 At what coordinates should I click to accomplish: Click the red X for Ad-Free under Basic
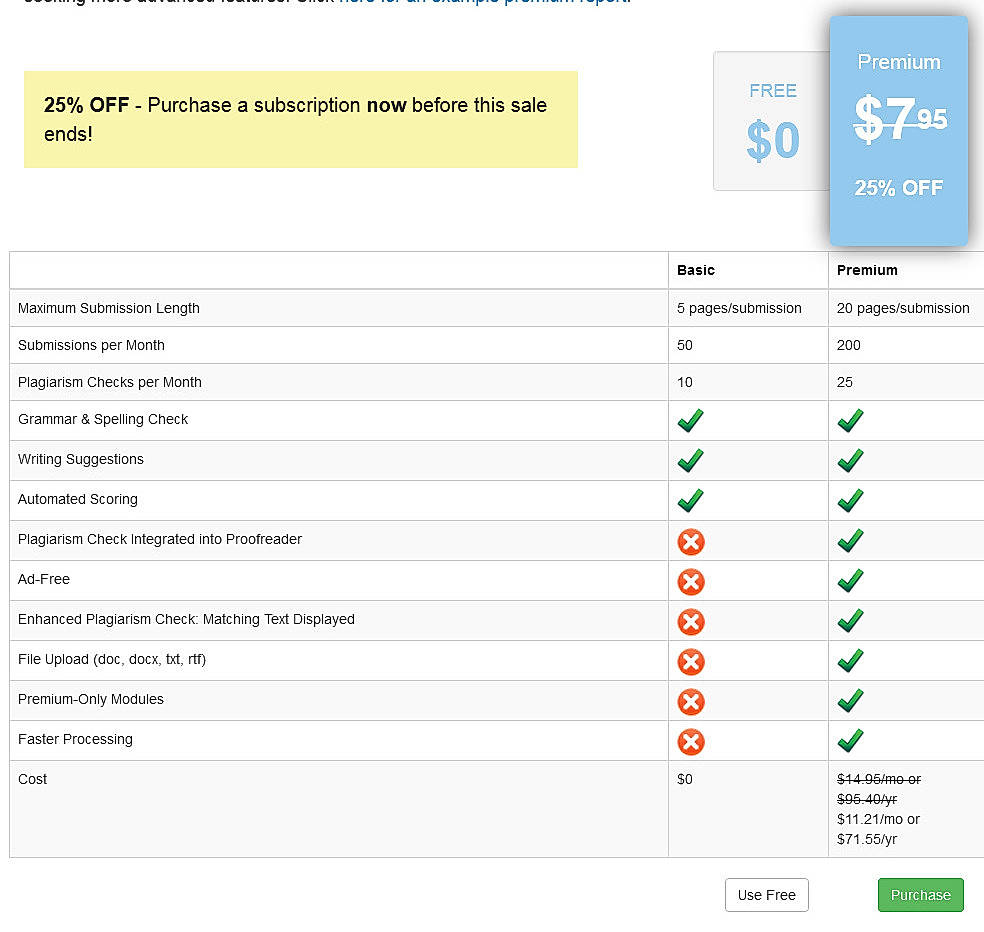(x=690, y=581)
